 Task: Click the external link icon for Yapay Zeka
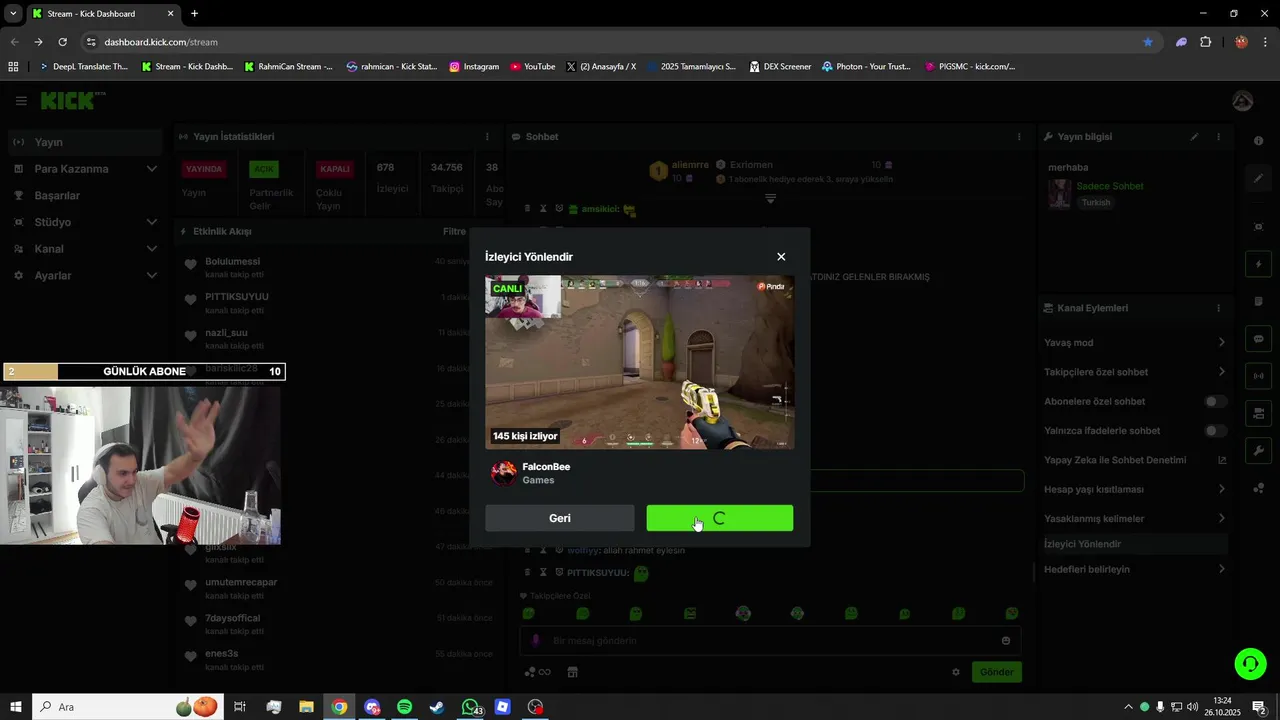coord(1221,460)
